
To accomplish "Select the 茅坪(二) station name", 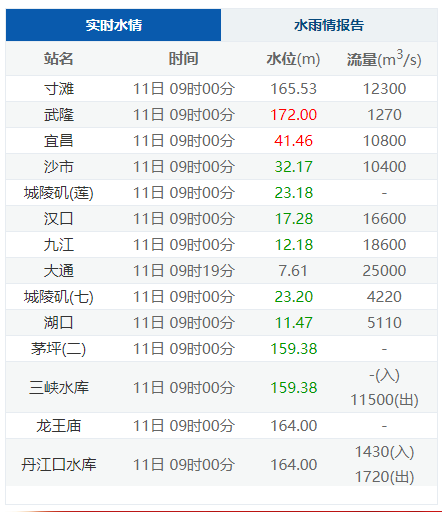I will coord(59,349).
